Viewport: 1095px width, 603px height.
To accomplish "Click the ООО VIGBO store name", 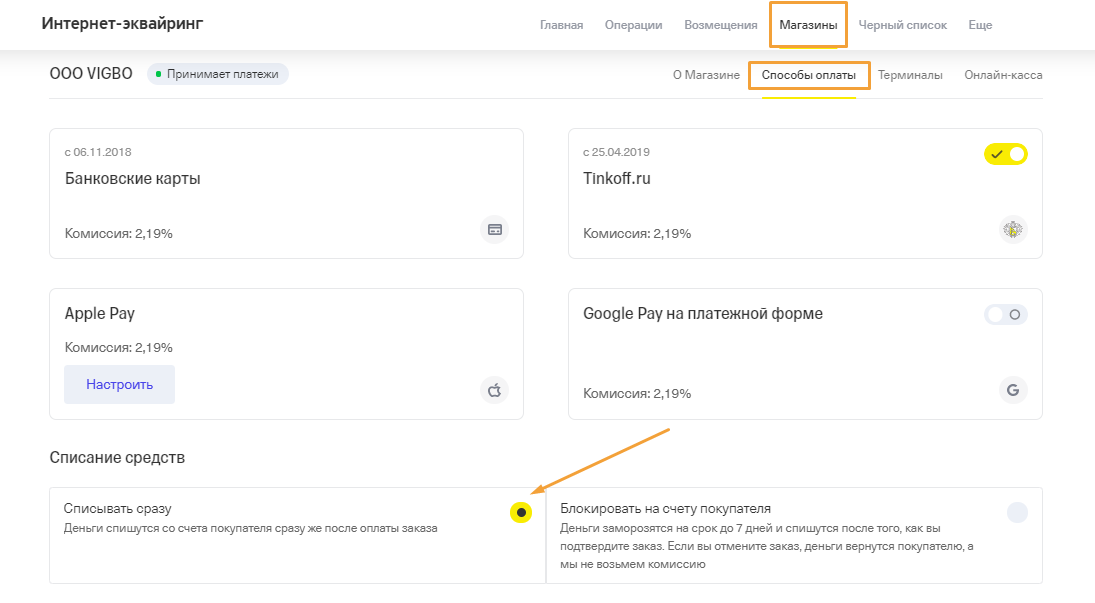I will 91,74.
